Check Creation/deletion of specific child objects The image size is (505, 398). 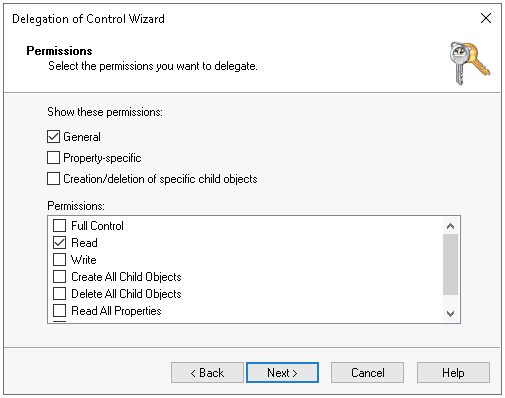pyautogui.click(x=53, y=179)
